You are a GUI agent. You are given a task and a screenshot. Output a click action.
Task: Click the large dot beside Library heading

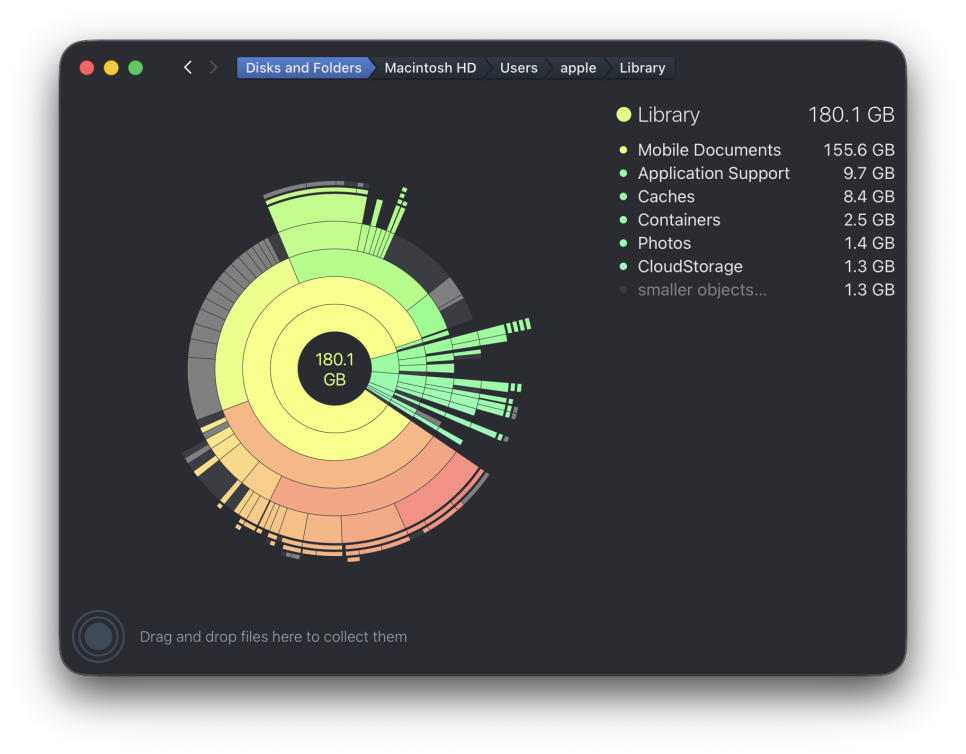[623, 115]
